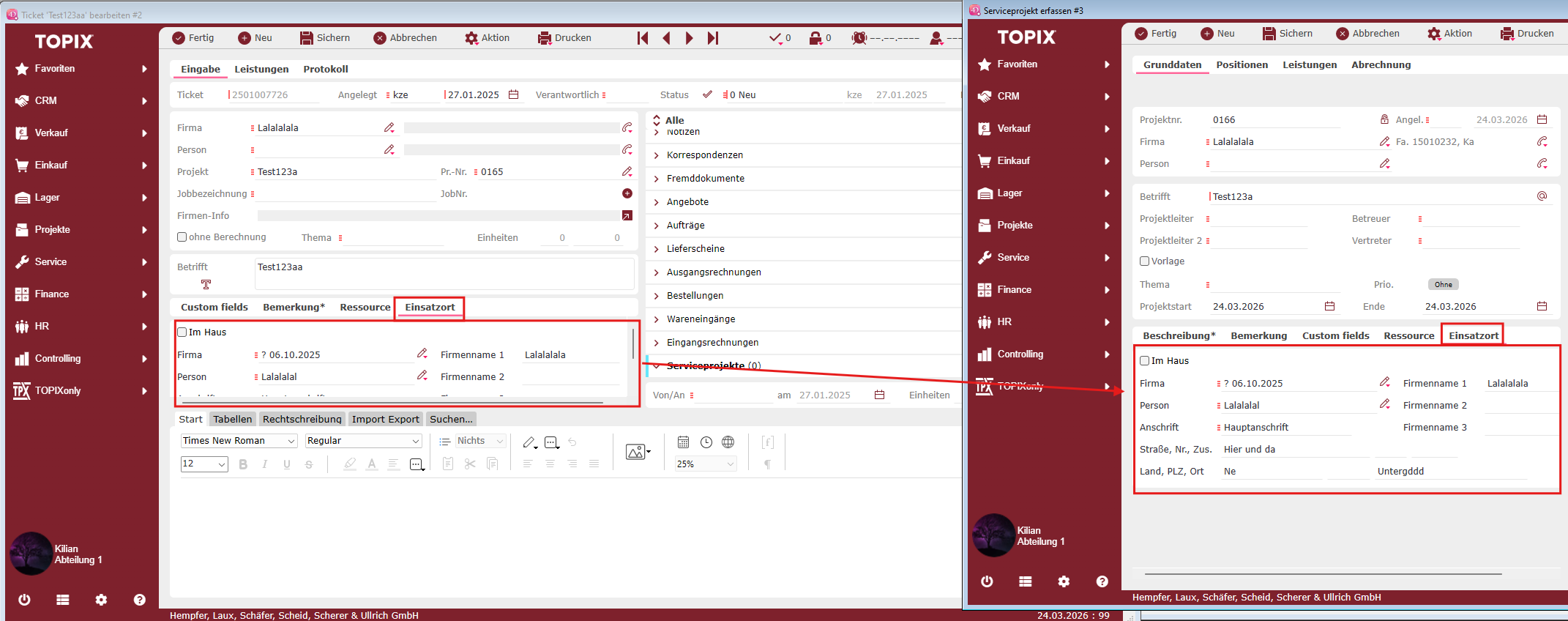The image size is (1568, 621).
Task: Click the Betrifft text field containing Test123aa
Action: pyautogui.click(x=445, y=274)
